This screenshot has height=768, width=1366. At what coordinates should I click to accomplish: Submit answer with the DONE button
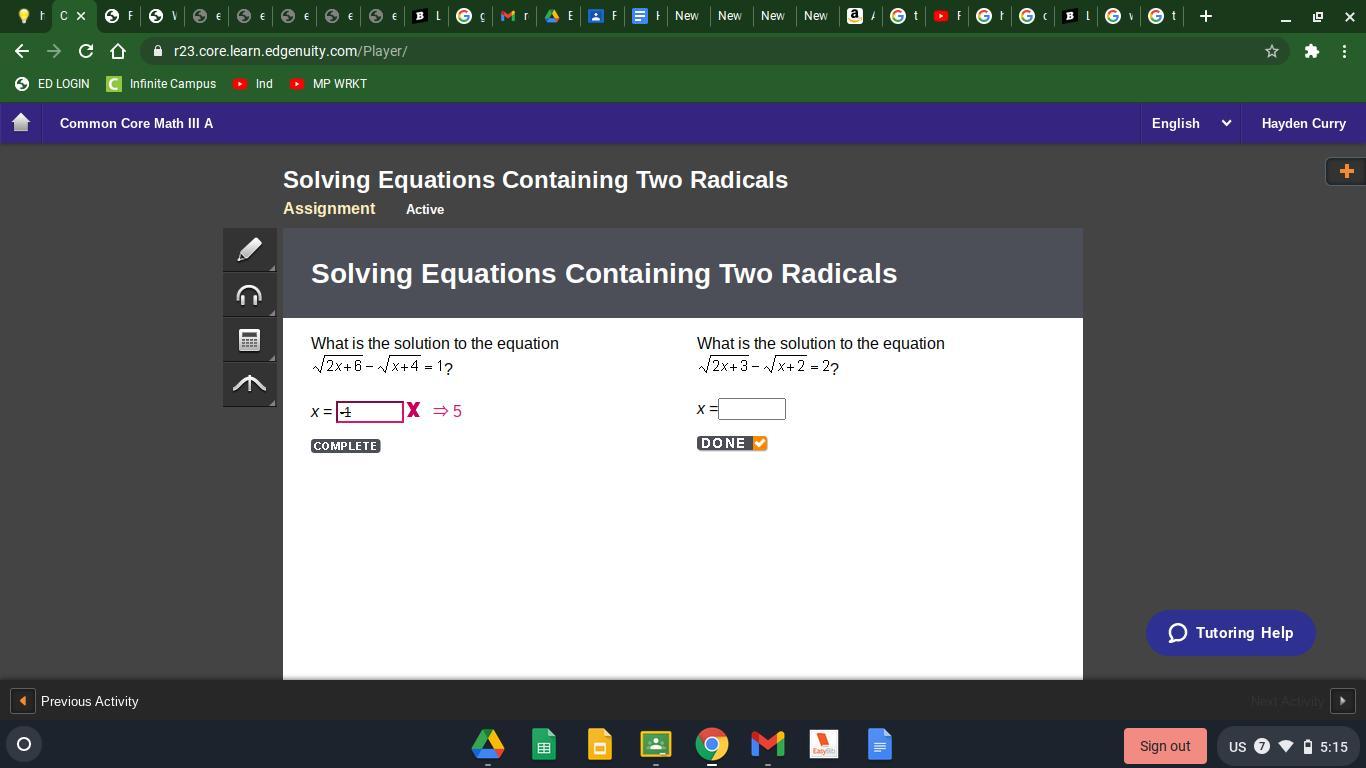click(x=731, y=443)
